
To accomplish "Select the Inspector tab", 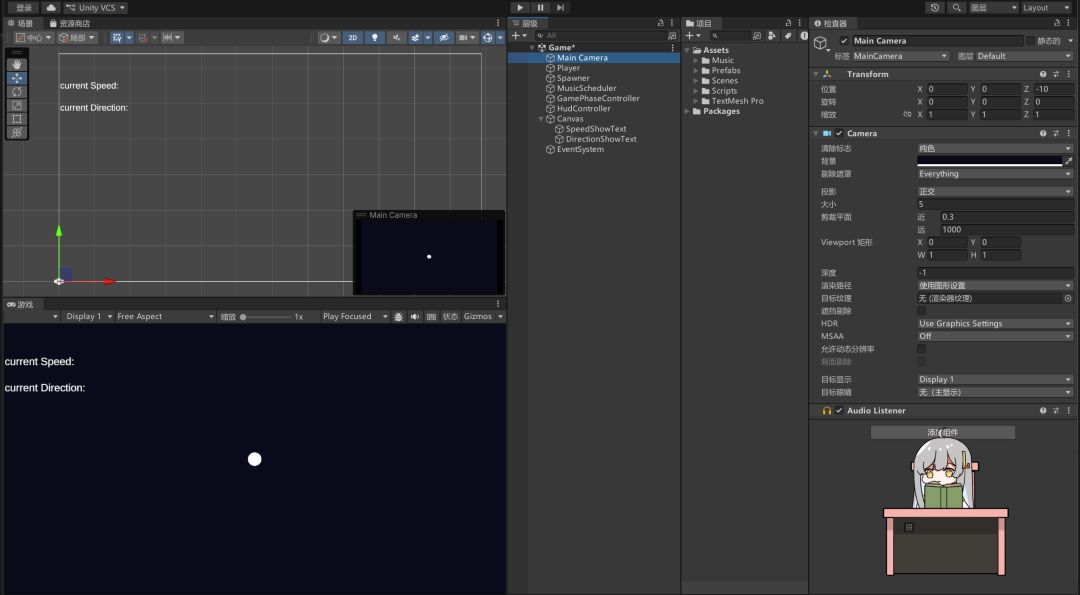I will click(x=831, y=23).
